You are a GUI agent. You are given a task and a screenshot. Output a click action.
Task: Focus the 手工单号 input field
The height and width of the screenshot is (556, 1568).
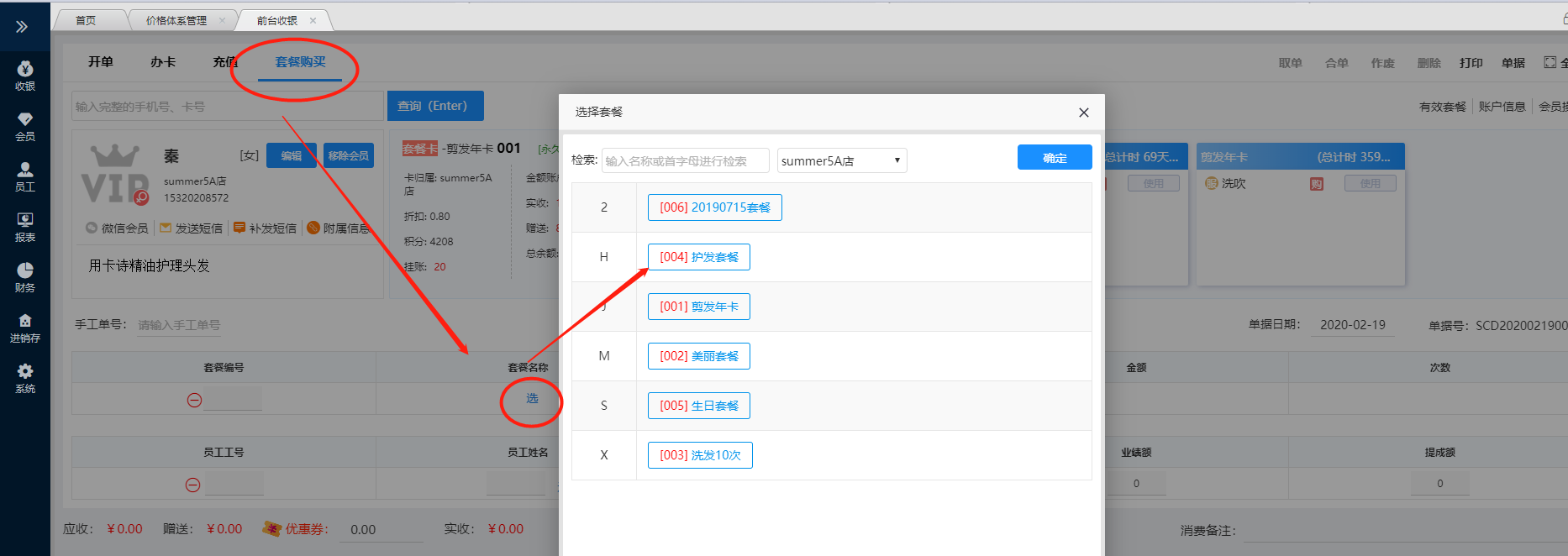179,325
